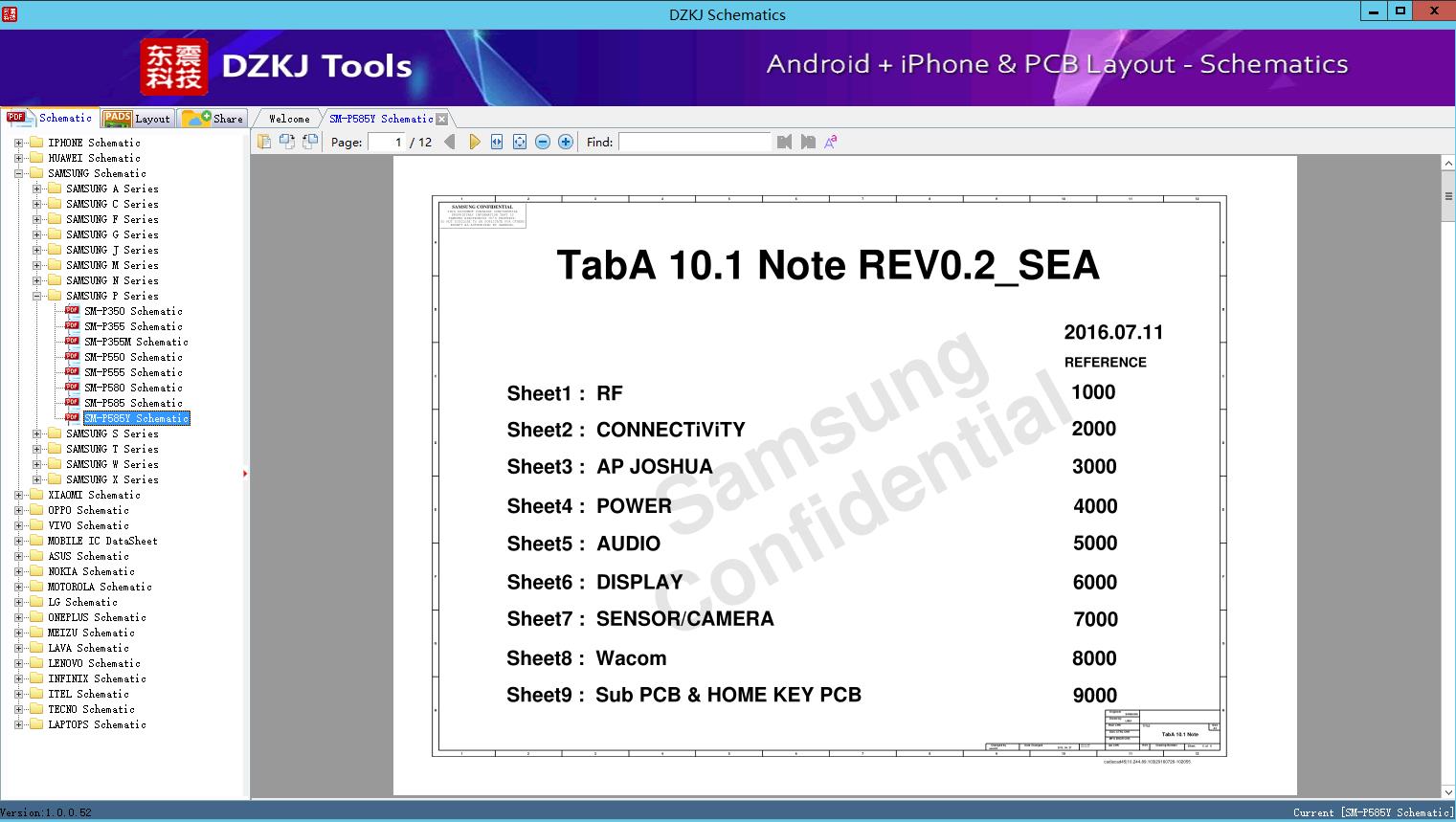Expand the SAMSUNG J Series node
This screenshot has width=1456, height=822.
coord(36,250)
